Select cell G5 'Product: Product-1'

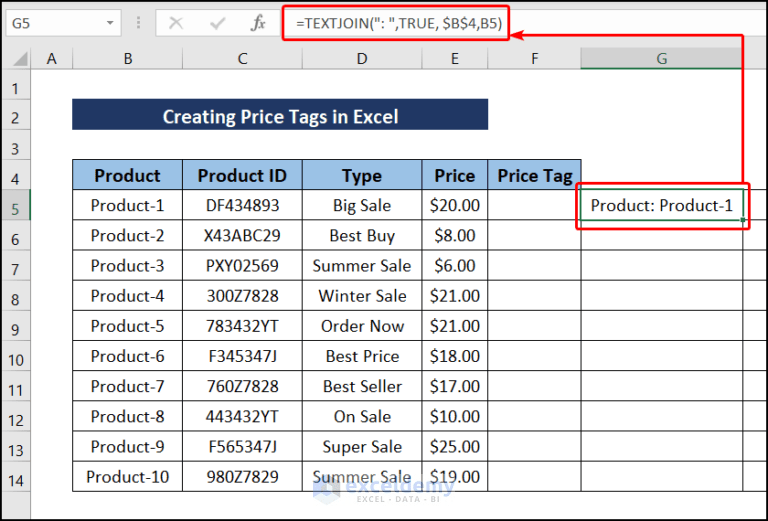pos(662,205)
